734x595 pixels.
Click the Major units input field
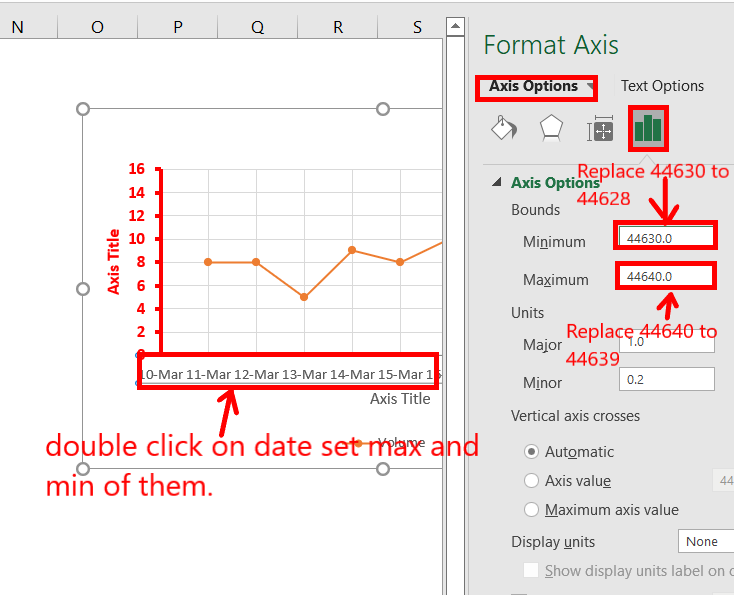coord(667,342)
